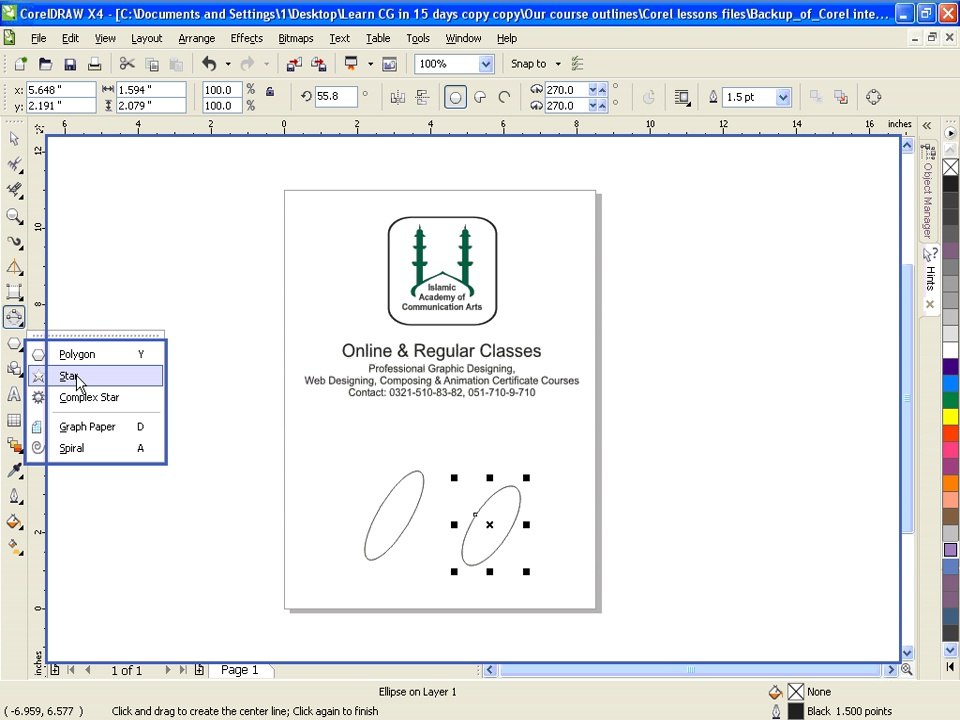
Task: Select the Freehand curve tool
Action: (14, 242)
